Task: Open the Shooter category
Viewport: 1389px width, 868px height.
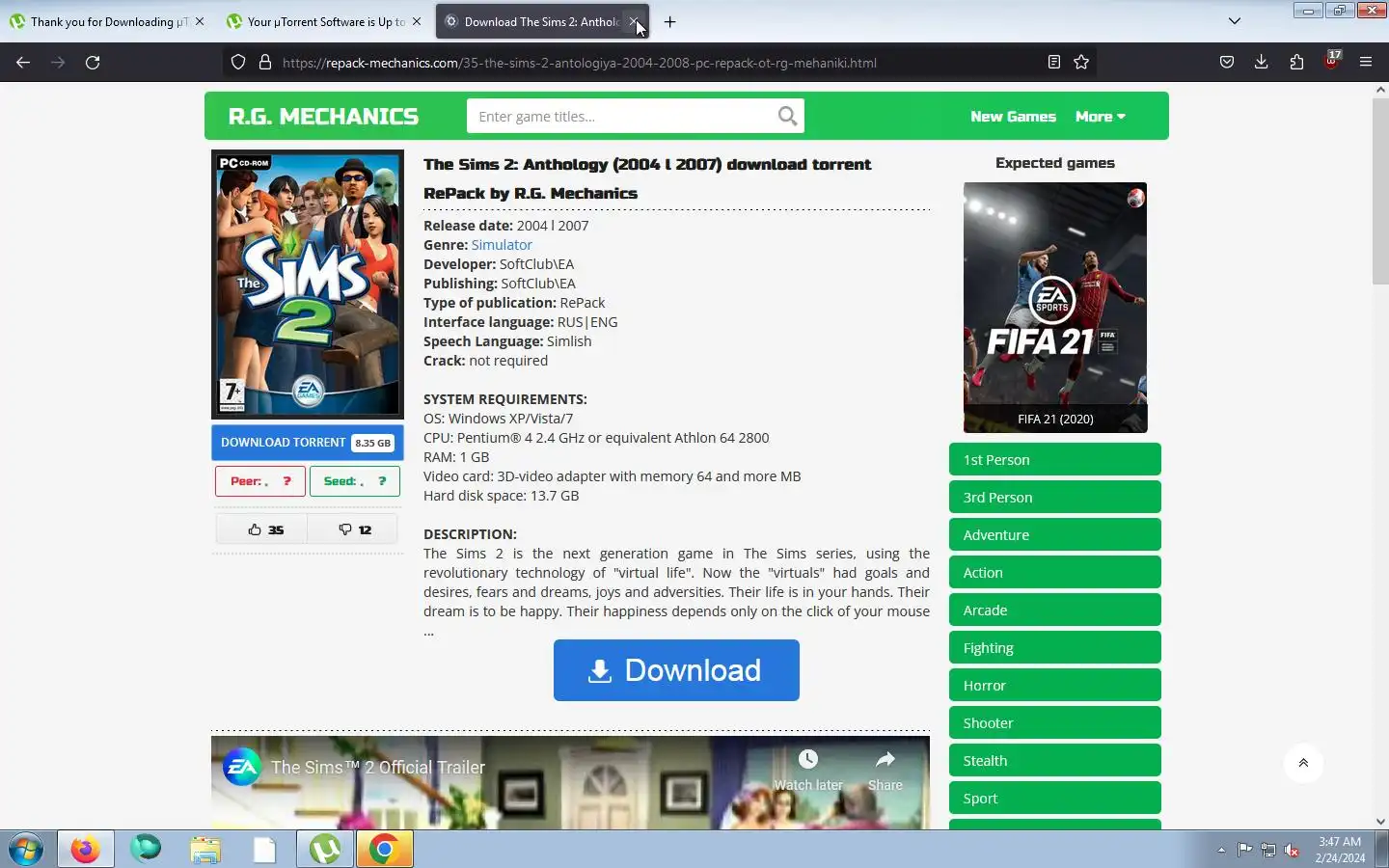Action: [1054, 723]
